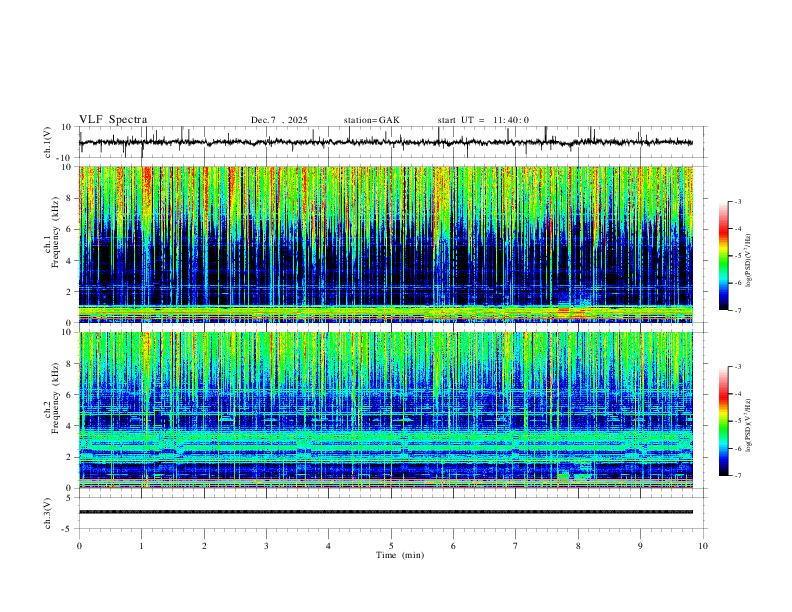
Task: Click the log(PSD) label beside ch.2 color bar
Action: coord(748,425)
